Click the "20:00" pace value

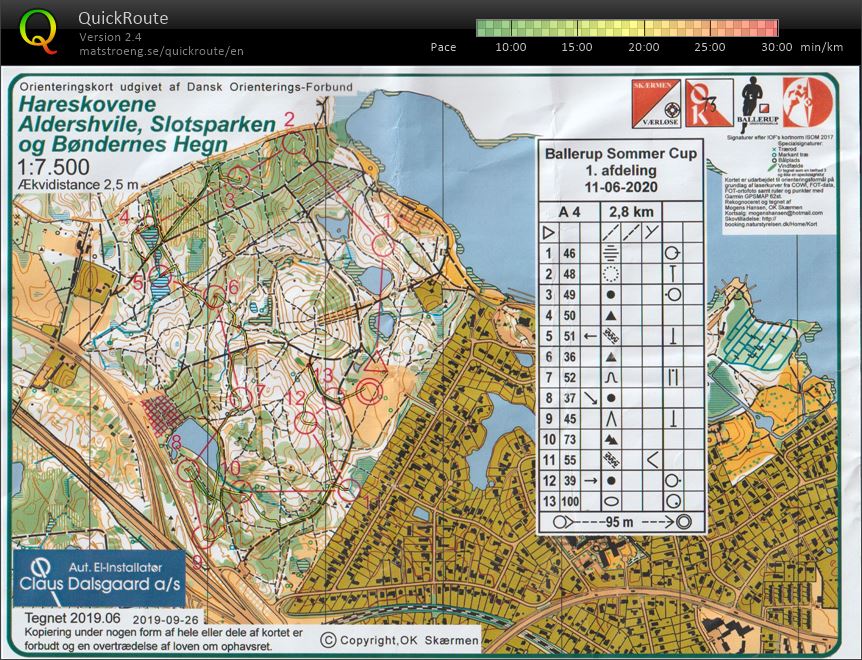click(x=644, y=47)
